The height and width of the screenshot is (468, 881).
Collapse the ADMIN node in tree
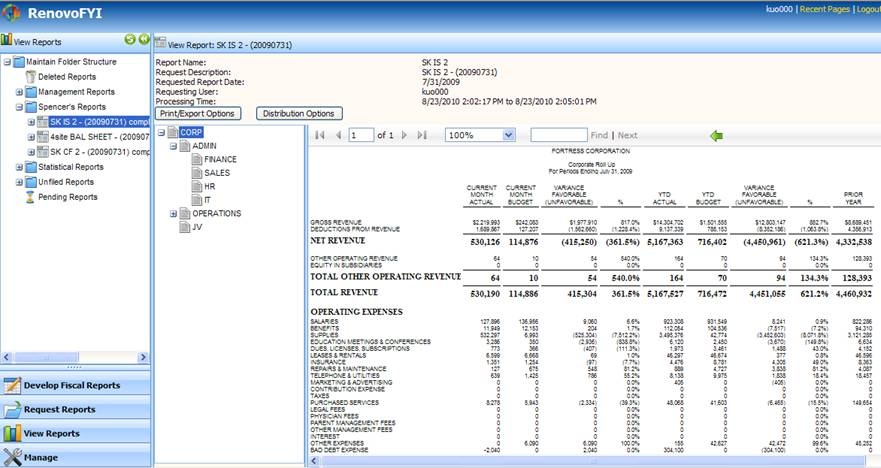pos(174,146)
